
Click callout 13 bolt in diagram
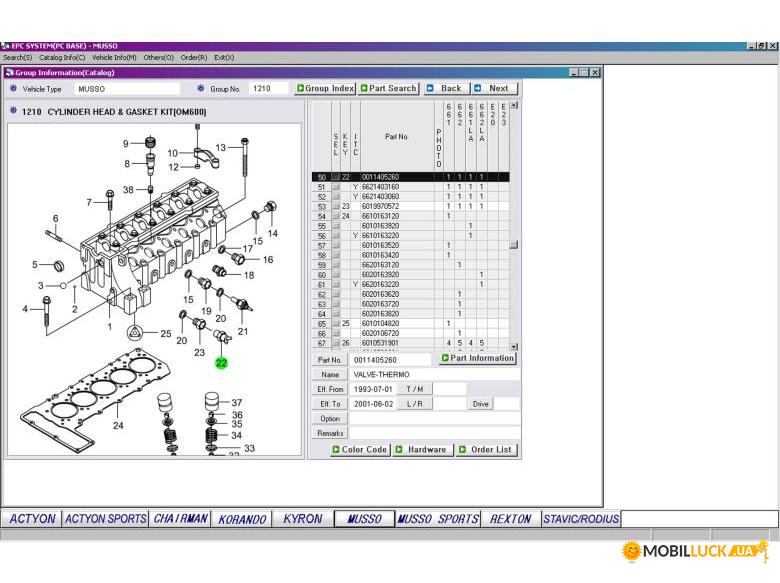220,148
